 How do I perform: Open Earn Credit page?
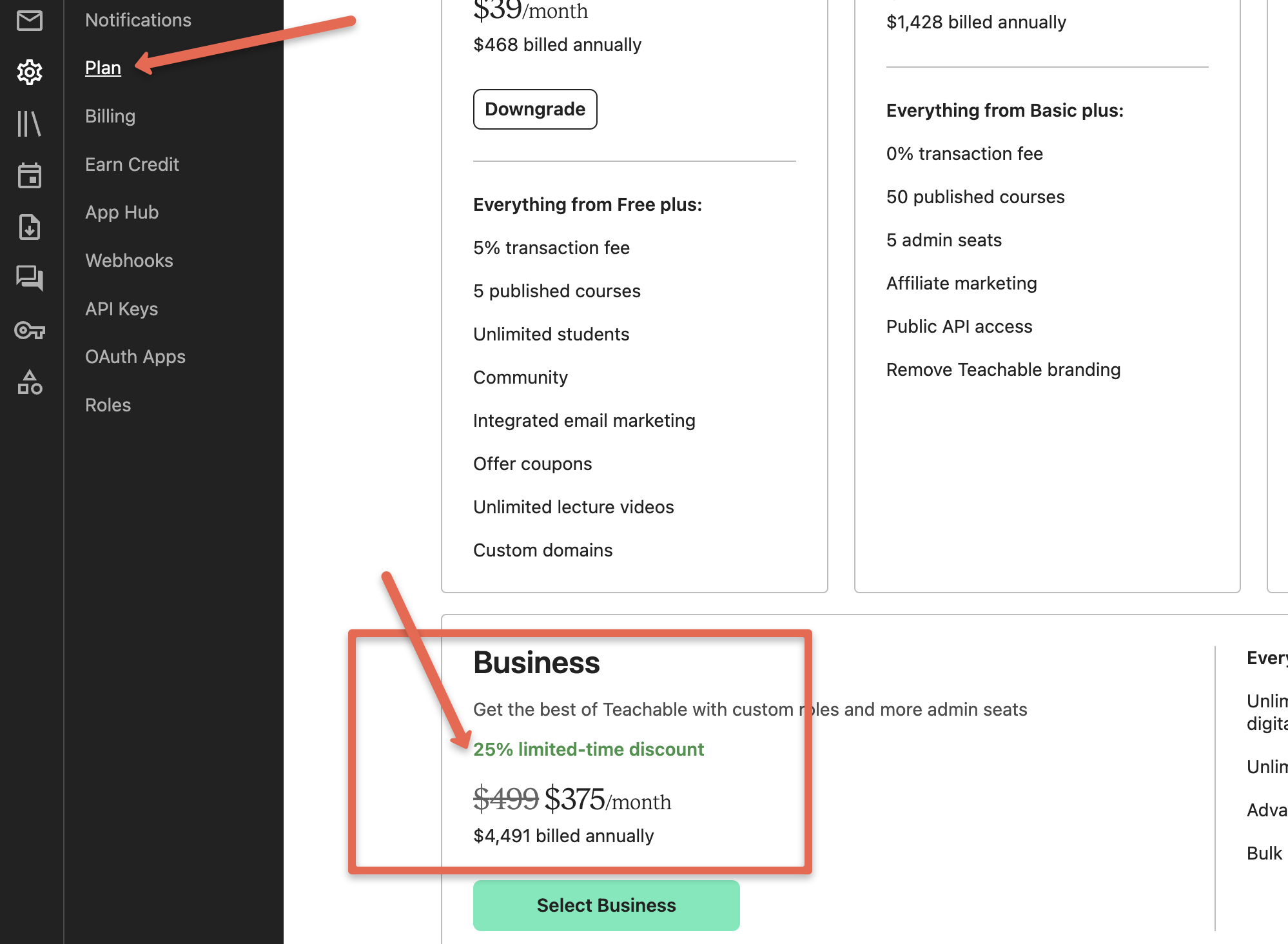click(132, 164)
